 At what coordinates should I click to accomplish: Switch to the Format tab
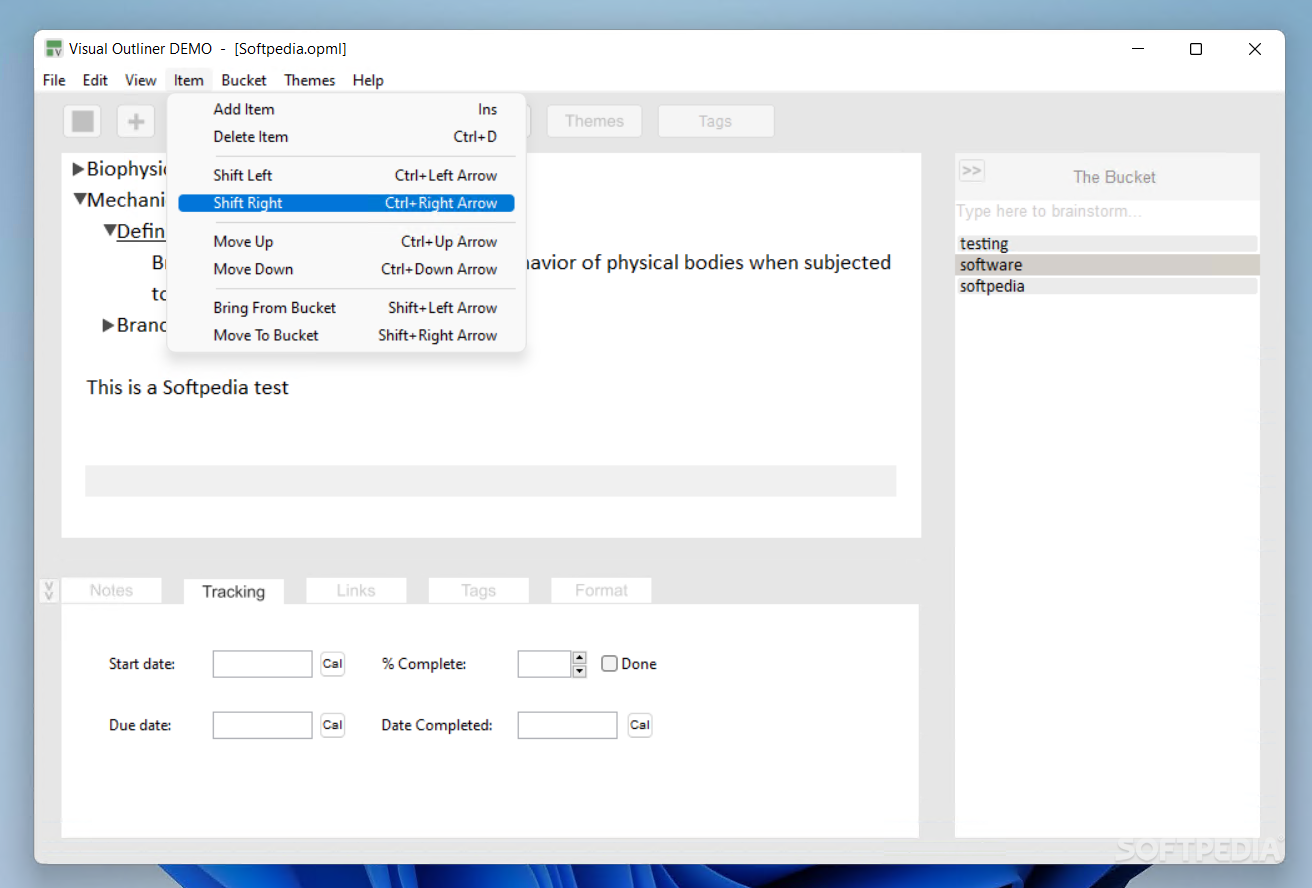[601, 590]
